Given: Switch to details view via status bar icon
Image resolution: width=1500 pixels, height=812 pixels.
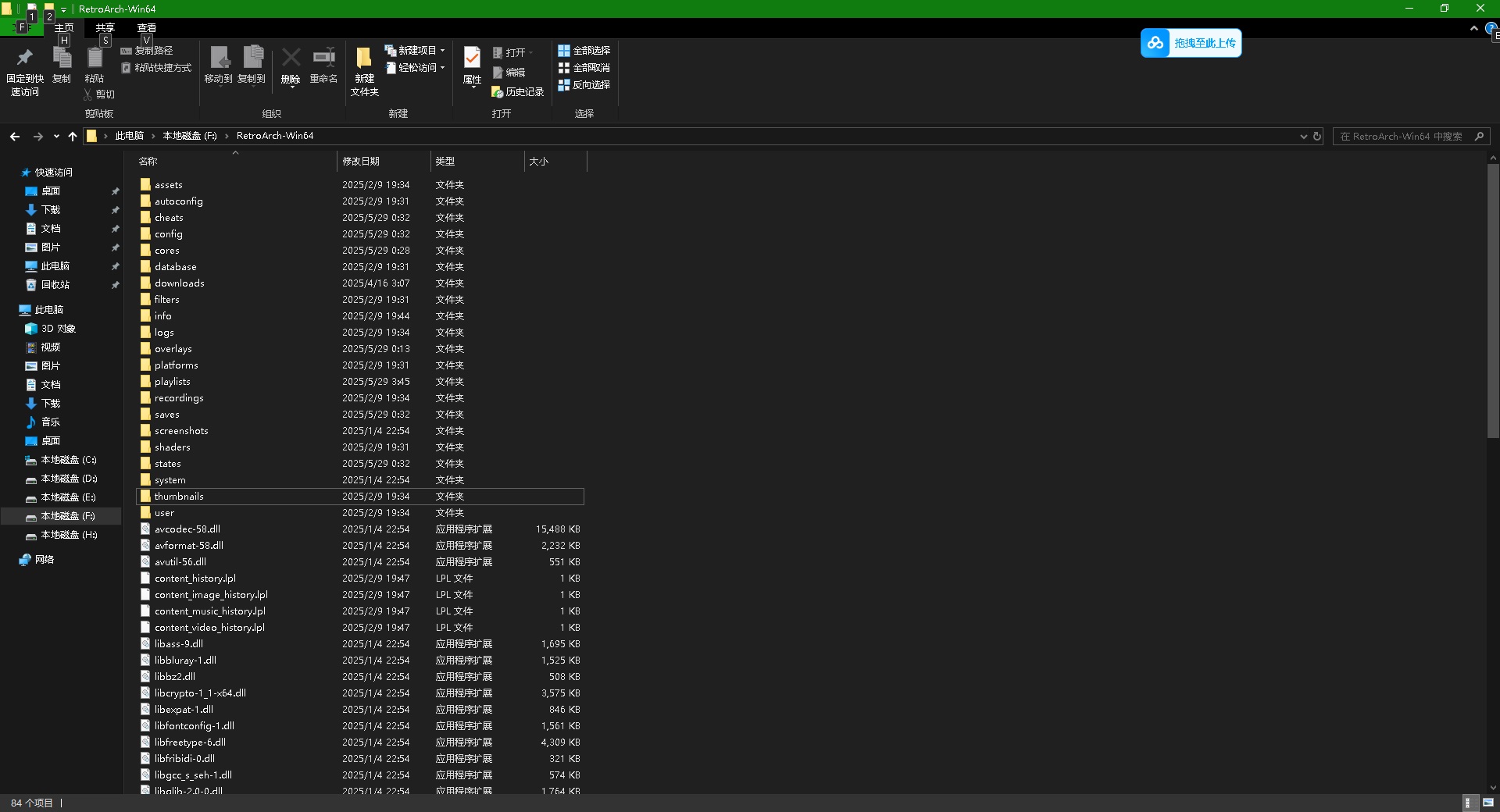Looking at the screenshot, I should click(x=1469, y=803).
